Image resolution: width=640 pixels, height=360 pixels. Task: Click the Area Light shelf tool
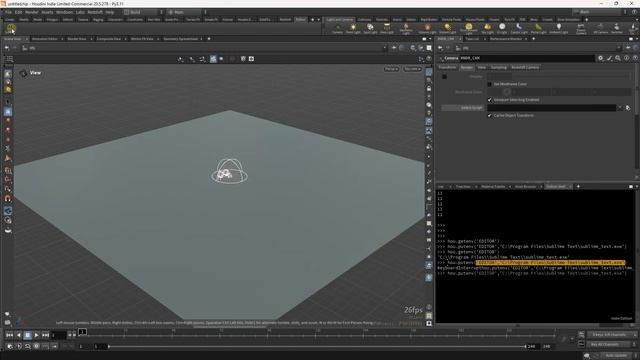pyautogui.click(x=387, y=29)
